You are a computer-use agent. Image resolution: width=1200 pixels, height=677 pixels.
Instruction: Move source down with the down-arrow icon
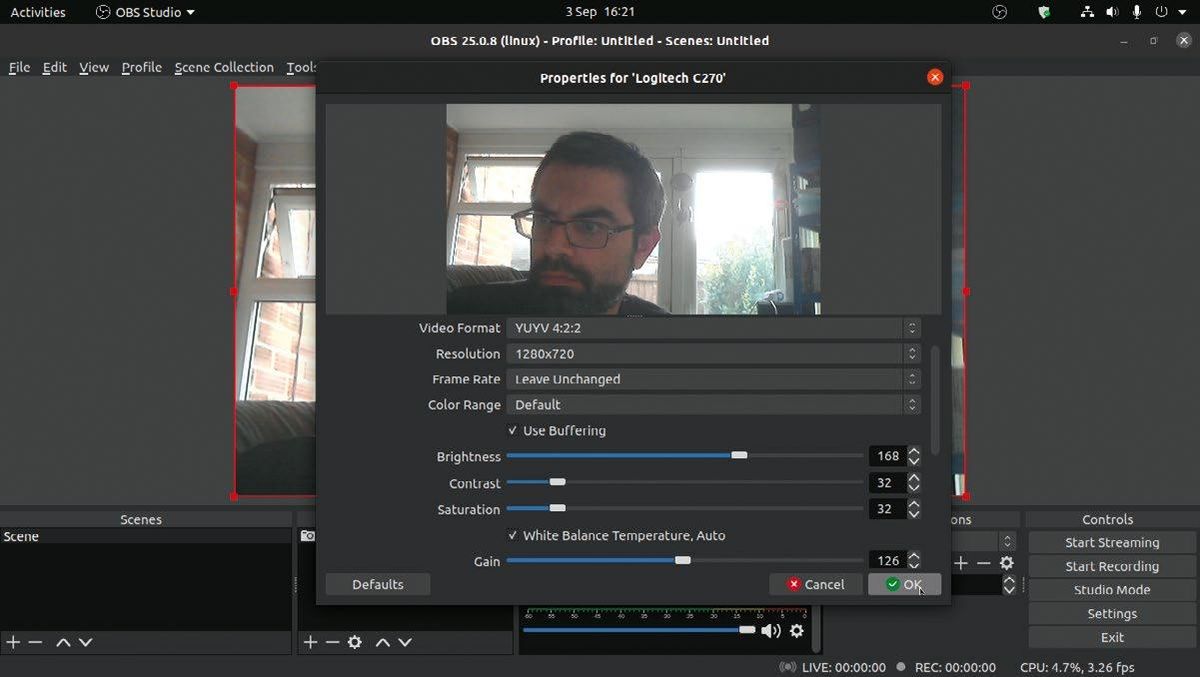[405, 642]
